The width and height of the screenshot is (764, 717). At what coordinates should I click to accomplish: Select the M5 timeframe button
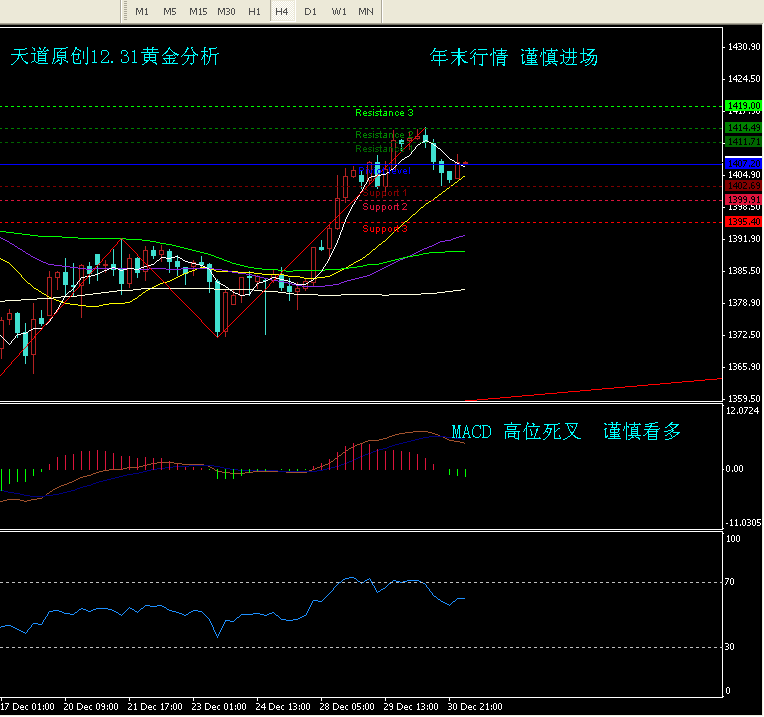[x=170, y=11]
